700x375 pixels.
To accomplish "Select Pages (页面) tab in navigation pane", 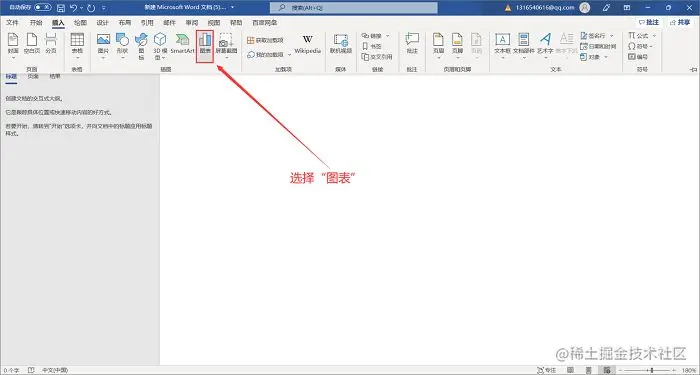I will point(33,77).
